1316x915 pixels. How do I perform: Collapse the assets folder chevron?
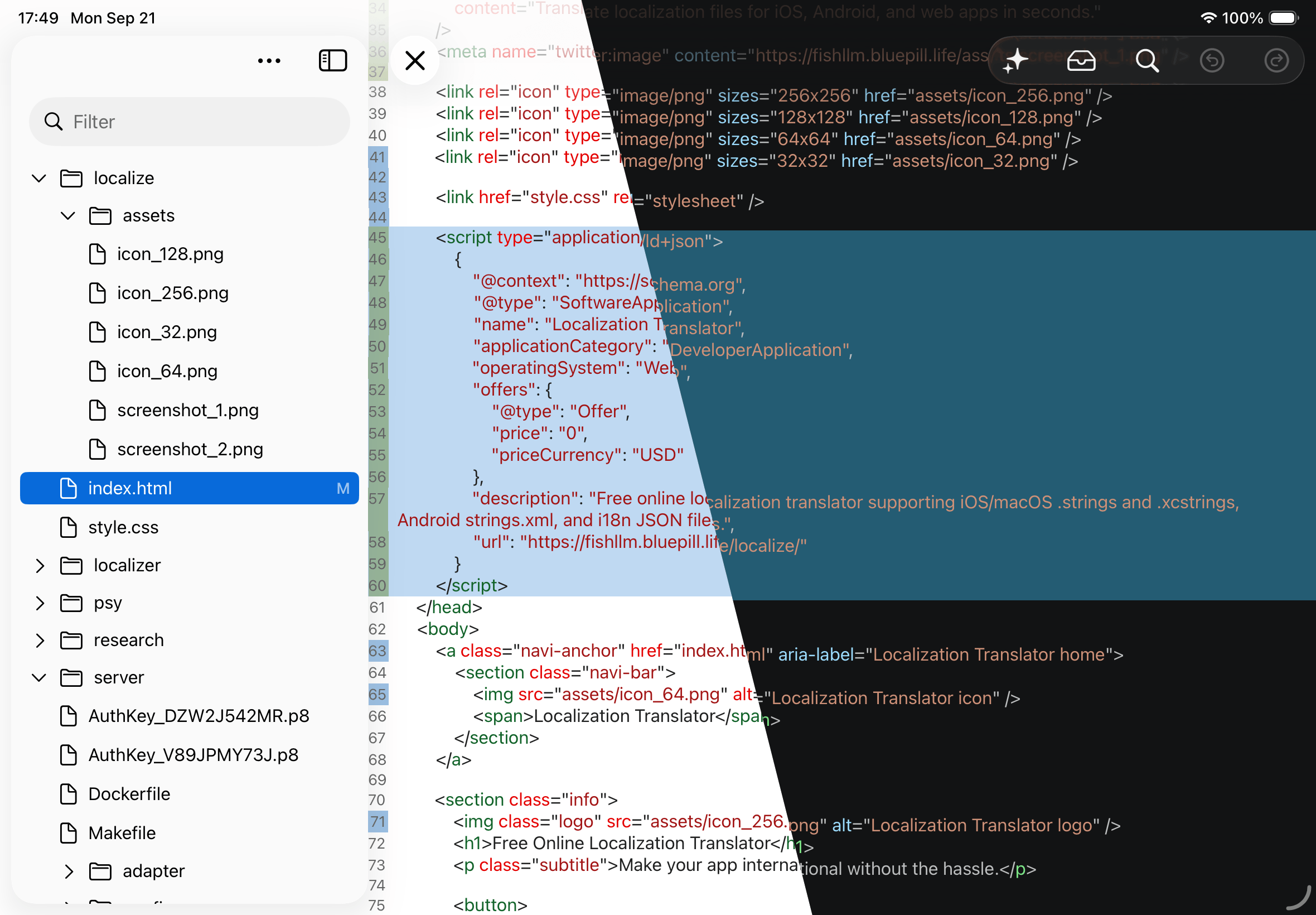[68, 215]
